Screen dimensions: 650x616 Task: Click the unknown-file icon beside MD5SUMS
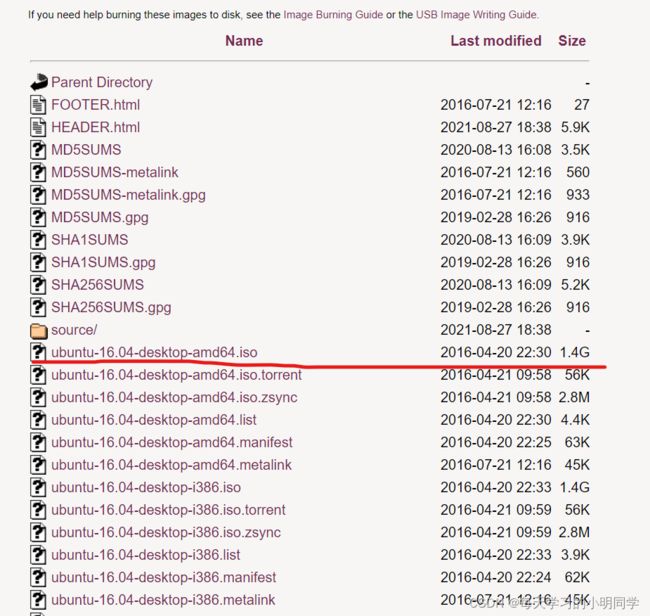coord(38,150)
